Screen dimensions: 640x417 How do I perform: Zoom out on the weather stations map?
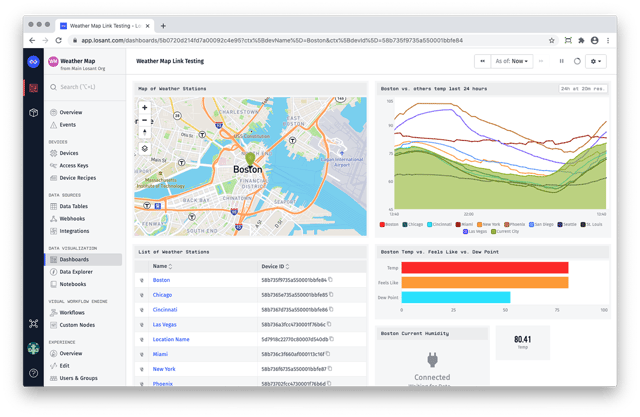click(x=144, y=120)
